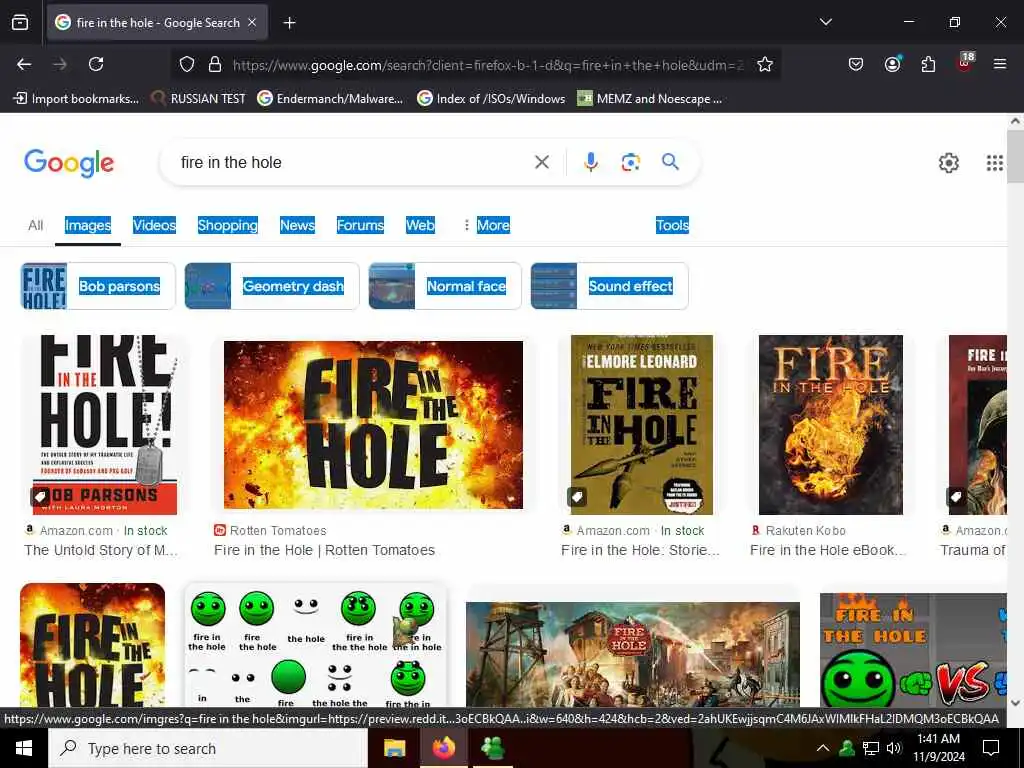Screen dimensions: 1024x768
Task: Open the Tools filter menu
Action: (672, 225)
